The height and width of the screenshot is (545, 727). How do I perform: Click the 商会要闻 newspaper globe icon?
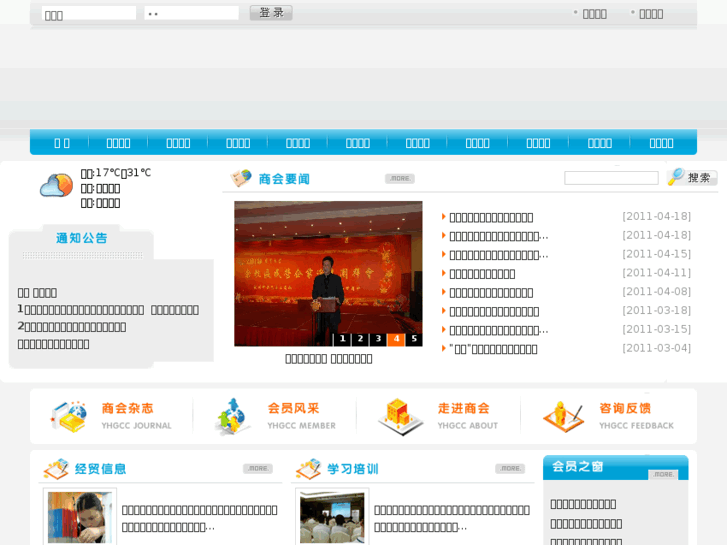coord(241,178)
